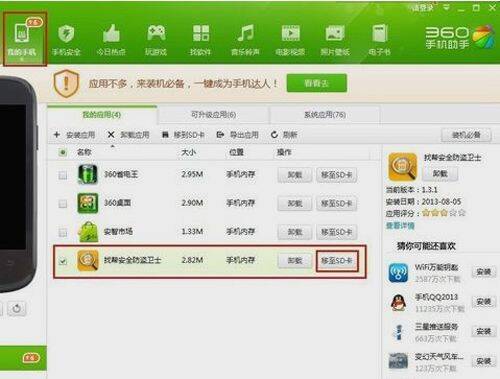The width and height of the screenshot is (500, 379).
Task: Click the 1.33M size cell
Action: 192,231
